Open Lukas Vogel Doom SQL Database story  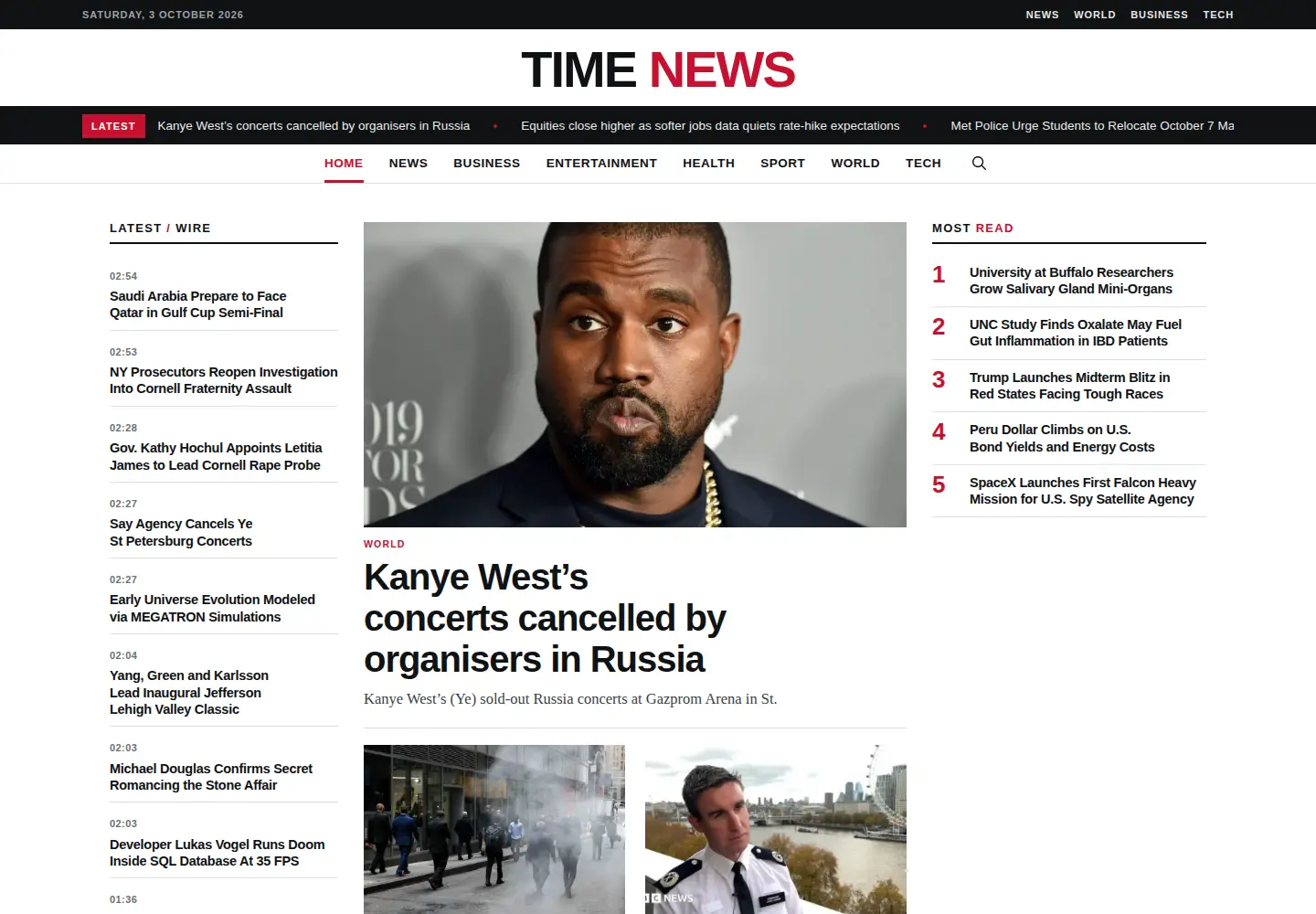pyautogui.click(x=218, y=853)
